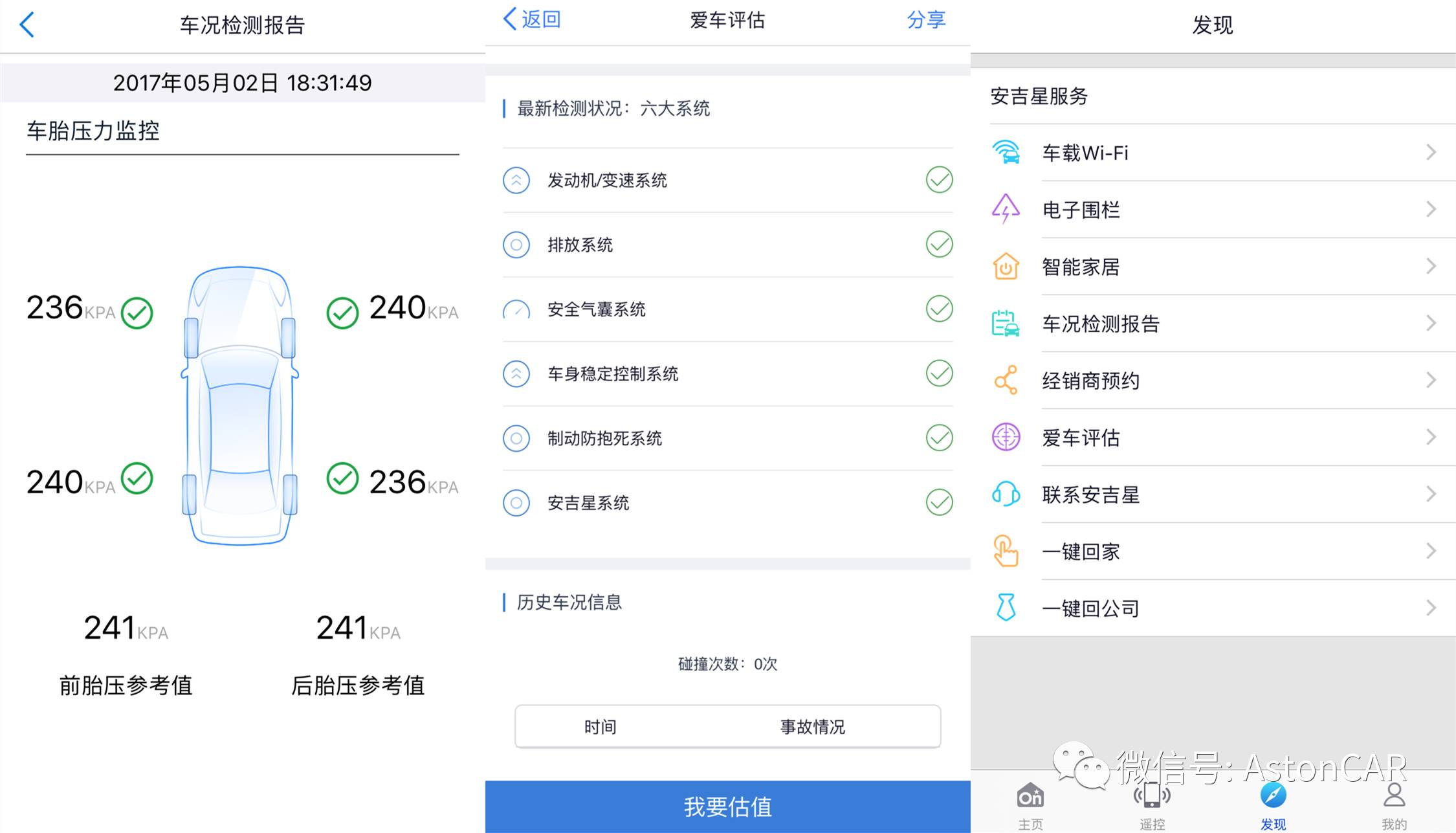Image resolution: width=1456 pixels, height=833 pixels.
Task: Tap the 一键回家 hand icon
Action: [1006, 551]
